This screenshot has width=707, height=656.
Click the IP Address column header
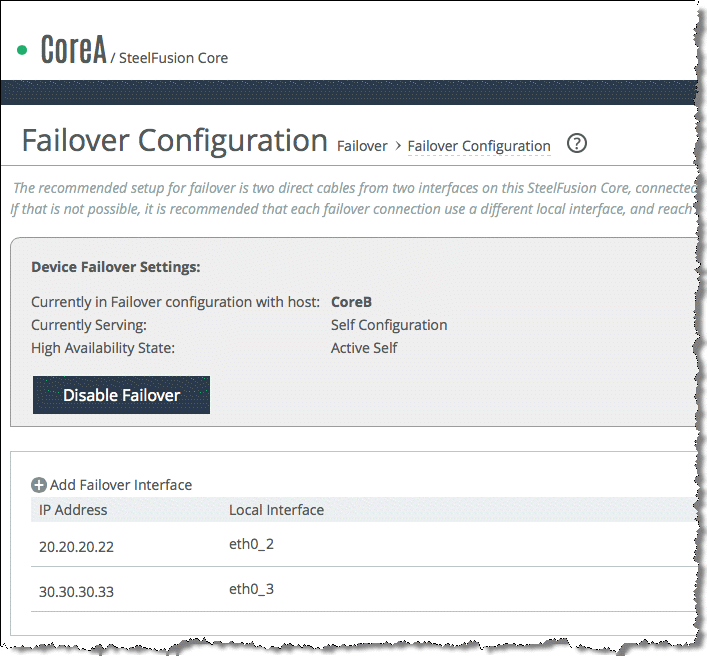[x=73, y=510]
